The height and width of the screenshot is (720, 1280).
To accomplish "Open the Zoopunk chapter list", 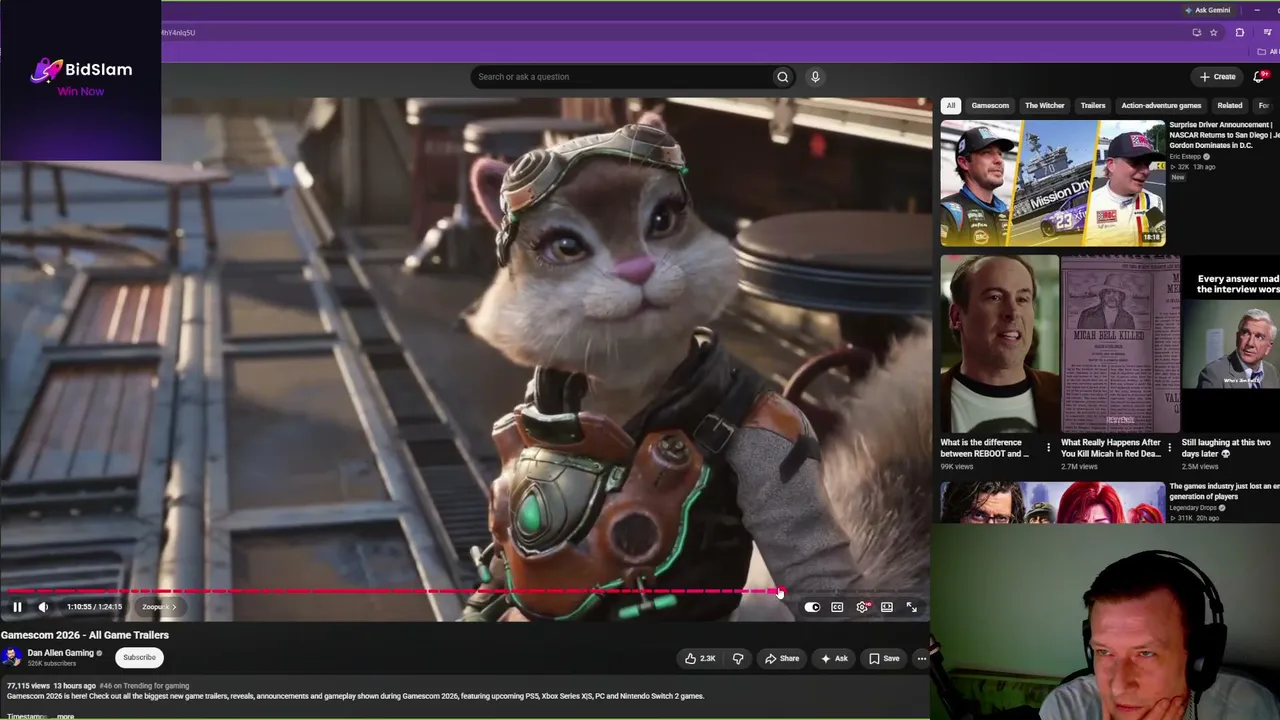I will click(x=158, y=607).
